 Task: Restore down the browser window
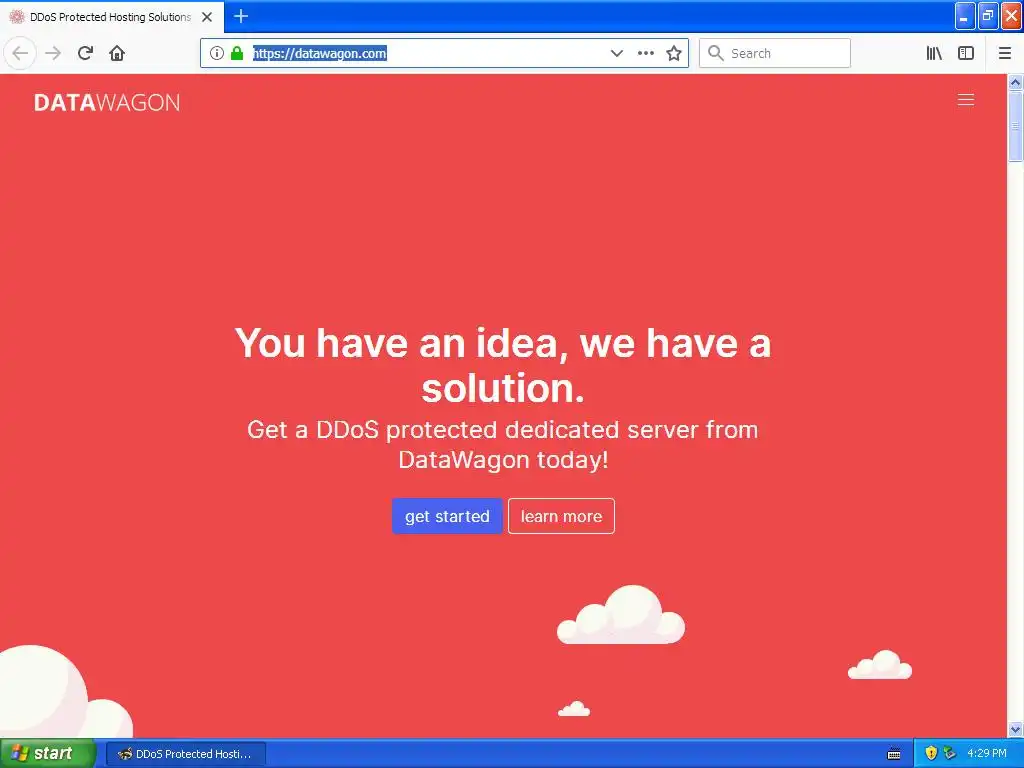coord(987,16)
